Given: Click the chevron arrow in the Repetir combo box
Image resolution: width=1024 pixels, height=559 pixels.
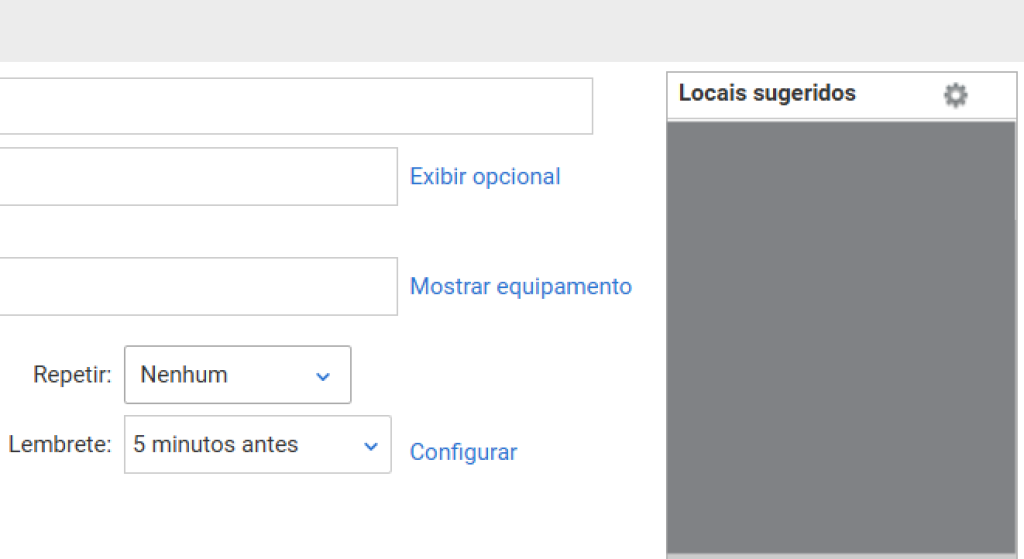Looking at the screenshot, I should [323, 376].
